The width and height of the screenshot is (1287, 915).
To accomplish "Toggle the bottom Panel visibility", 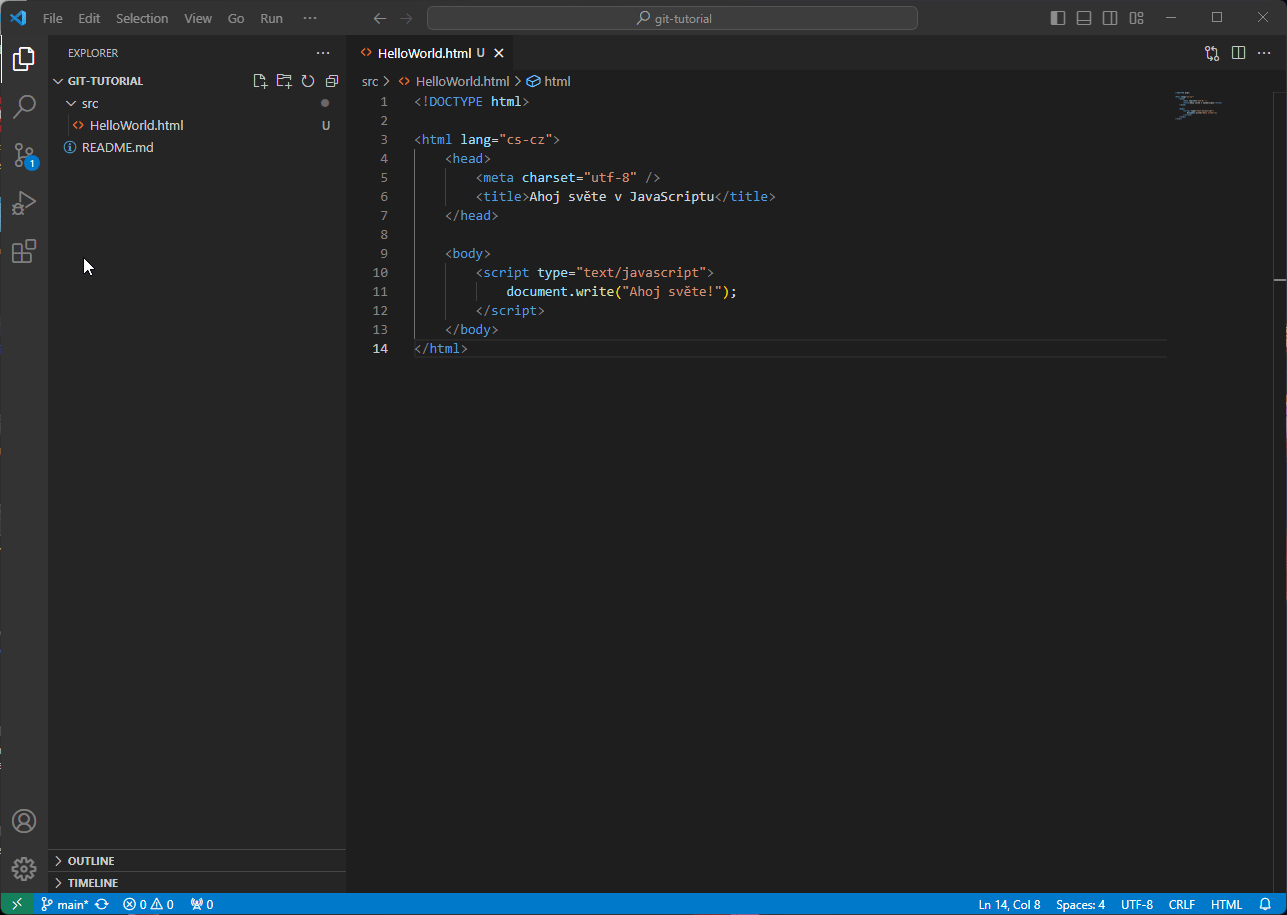I will point(1083,17).
